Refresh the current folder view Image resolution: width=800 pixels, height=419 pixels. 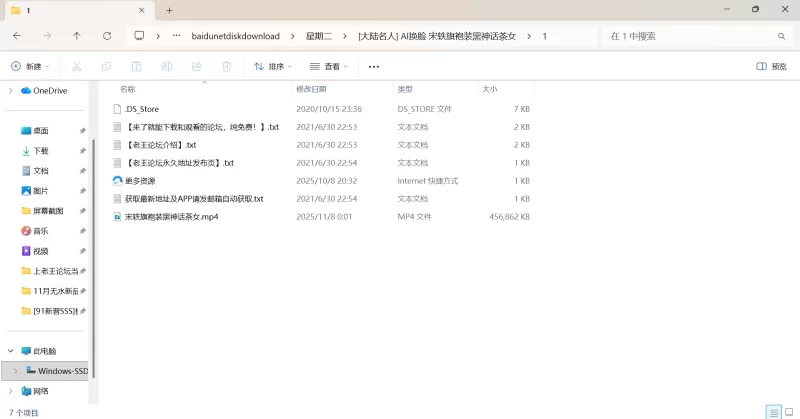tap(107, 35)
